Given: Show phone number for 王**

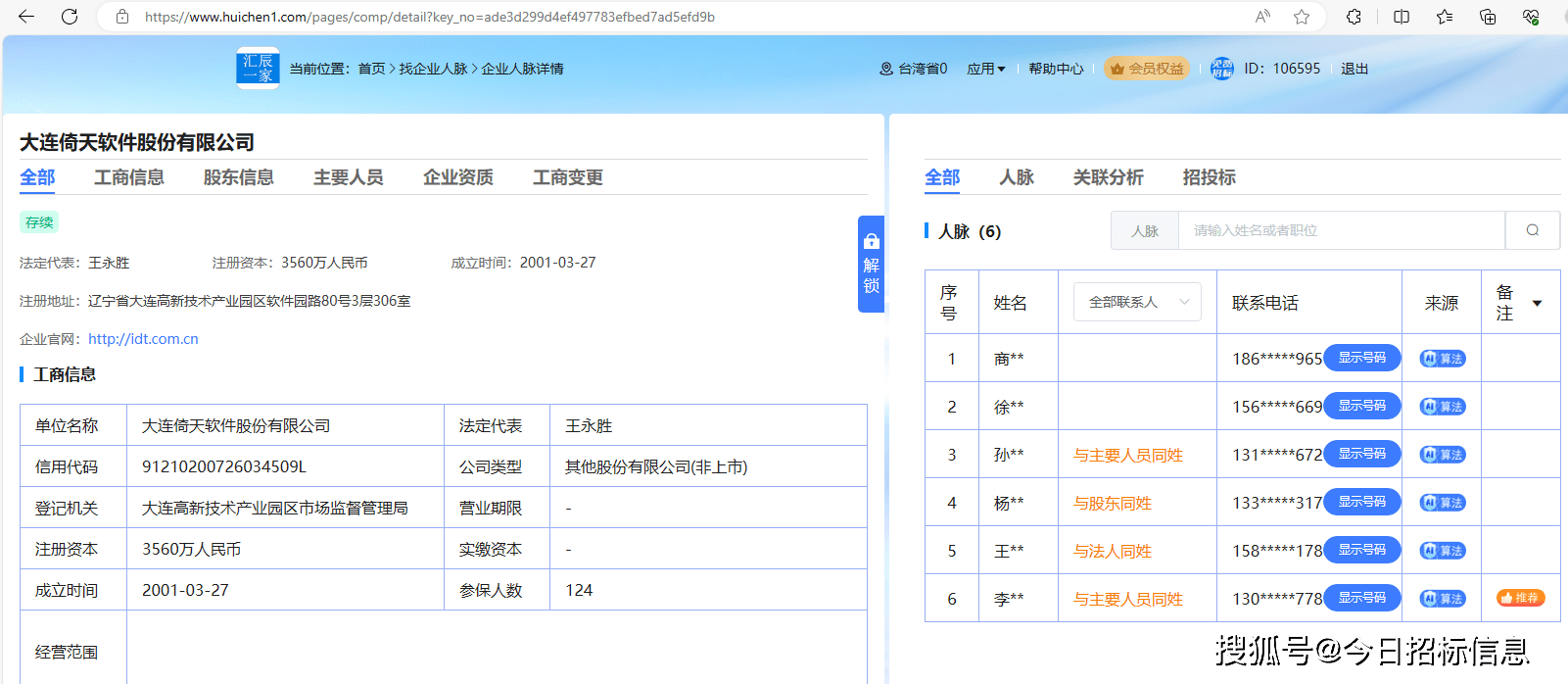Looking at the screenshot, I should pyautogui.click(x=1362, y=550).
